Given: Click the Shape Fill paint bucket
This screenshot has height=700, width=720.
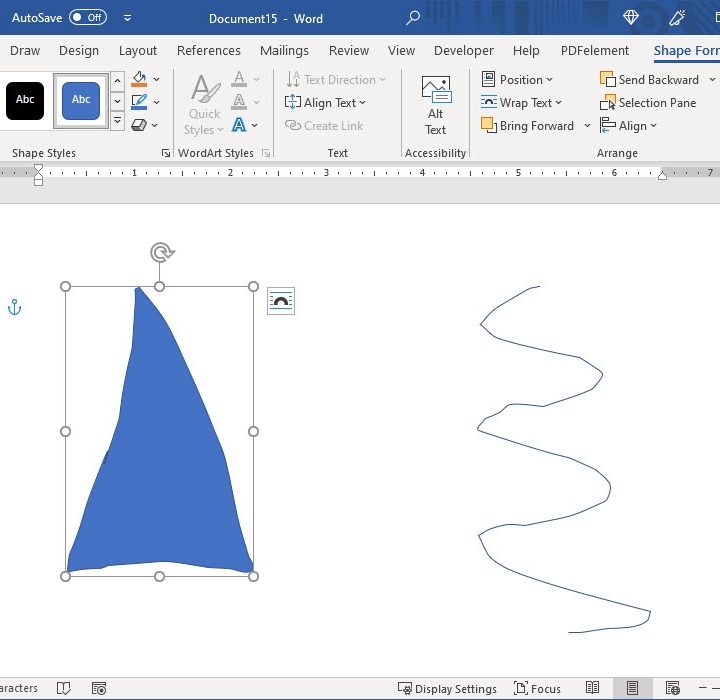Looking at the screenshot, I should tap(139, 79).
